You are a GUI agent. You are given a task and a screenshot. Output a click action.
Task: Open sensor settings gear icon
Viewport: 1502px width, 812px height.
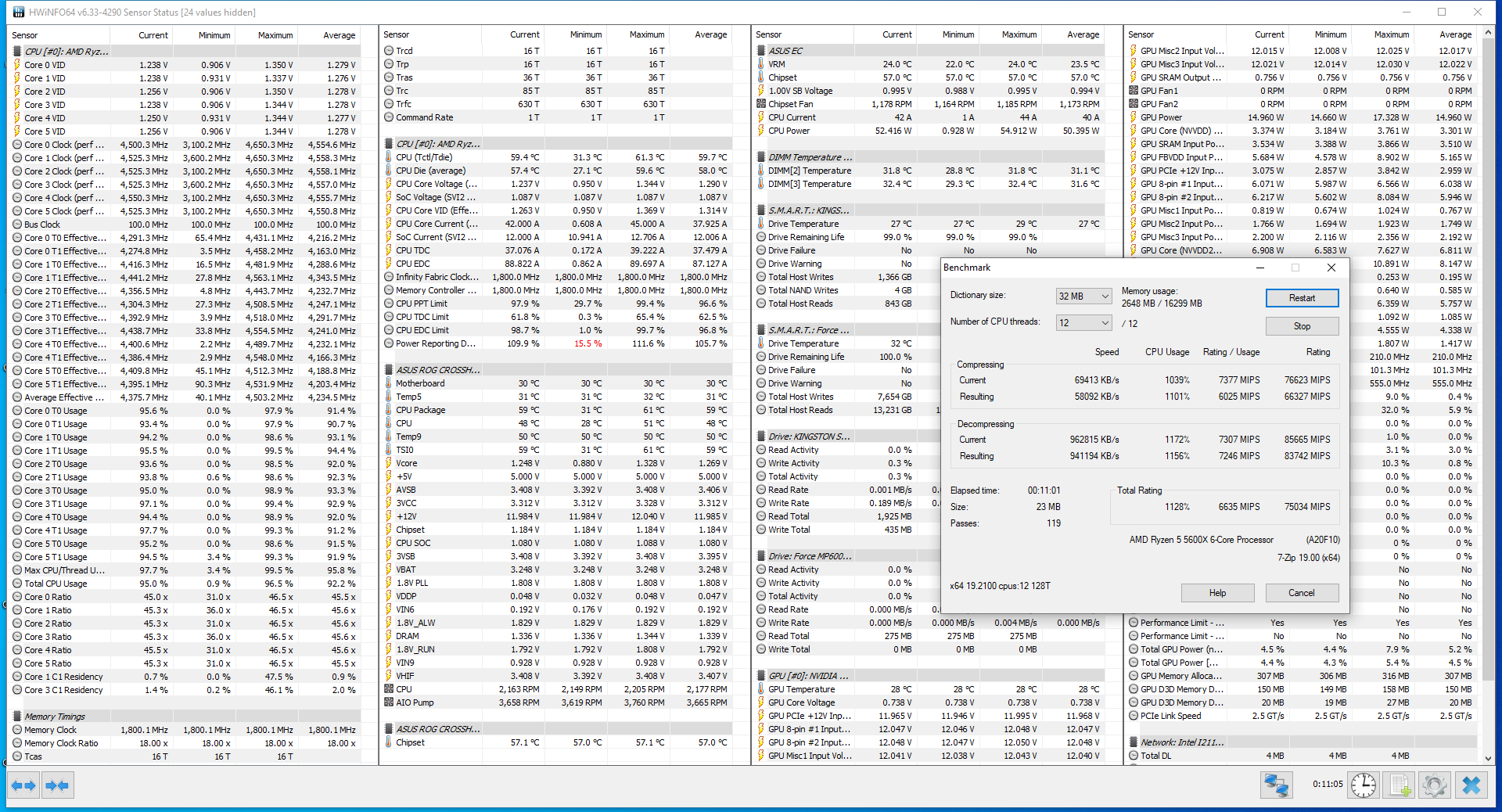[x=1435, y=785]
